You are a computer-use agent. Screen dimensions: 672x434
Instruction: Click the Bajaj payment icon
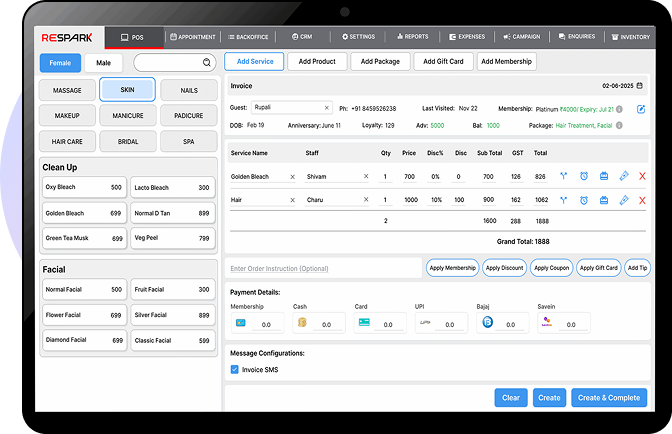point(488,323)
